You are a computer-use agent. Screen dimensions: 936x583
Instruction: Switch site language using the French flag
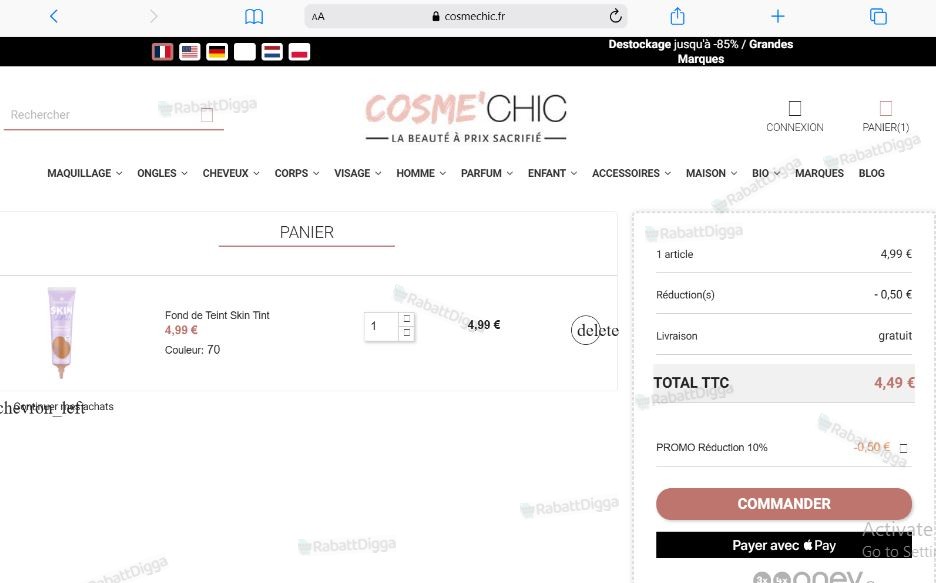(x=162, y=52)
